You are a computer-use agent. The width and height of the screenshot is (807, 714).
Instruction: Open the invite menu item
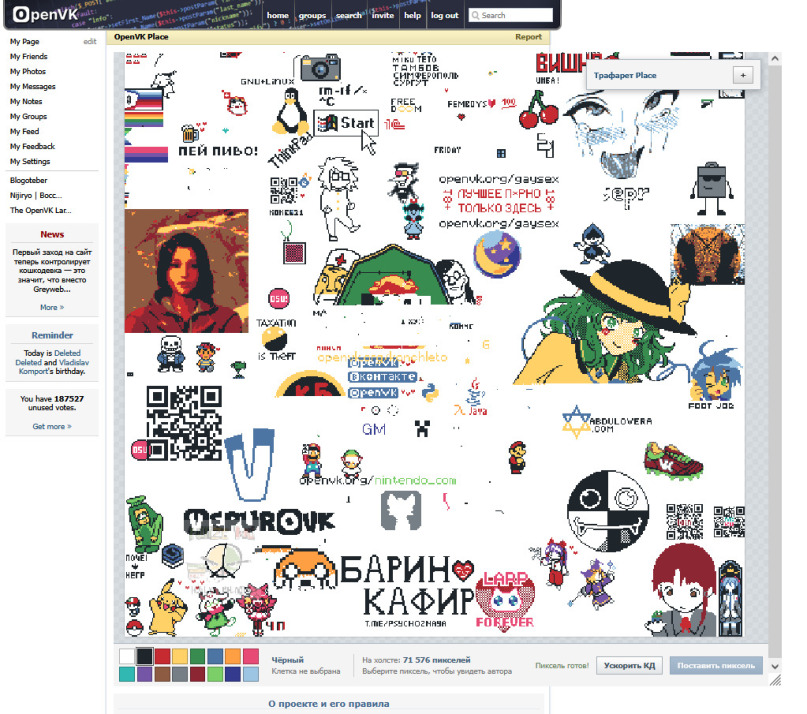point(383,15)
